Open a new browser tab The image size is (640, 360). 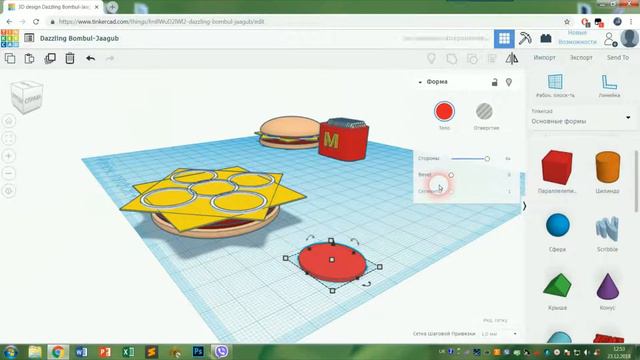112,7
